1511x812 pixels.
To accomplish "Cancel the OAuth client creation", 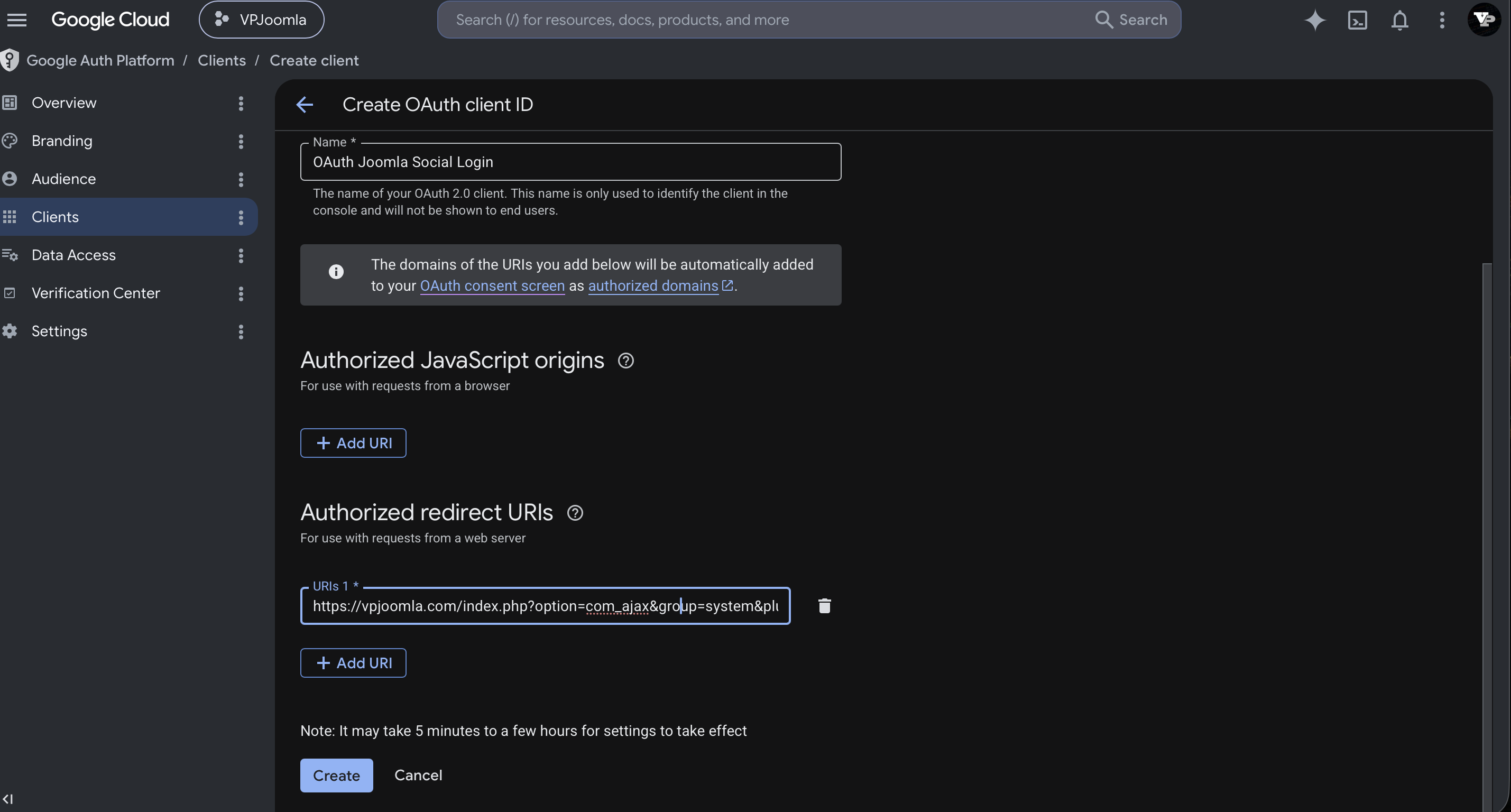I will point(418,776).
